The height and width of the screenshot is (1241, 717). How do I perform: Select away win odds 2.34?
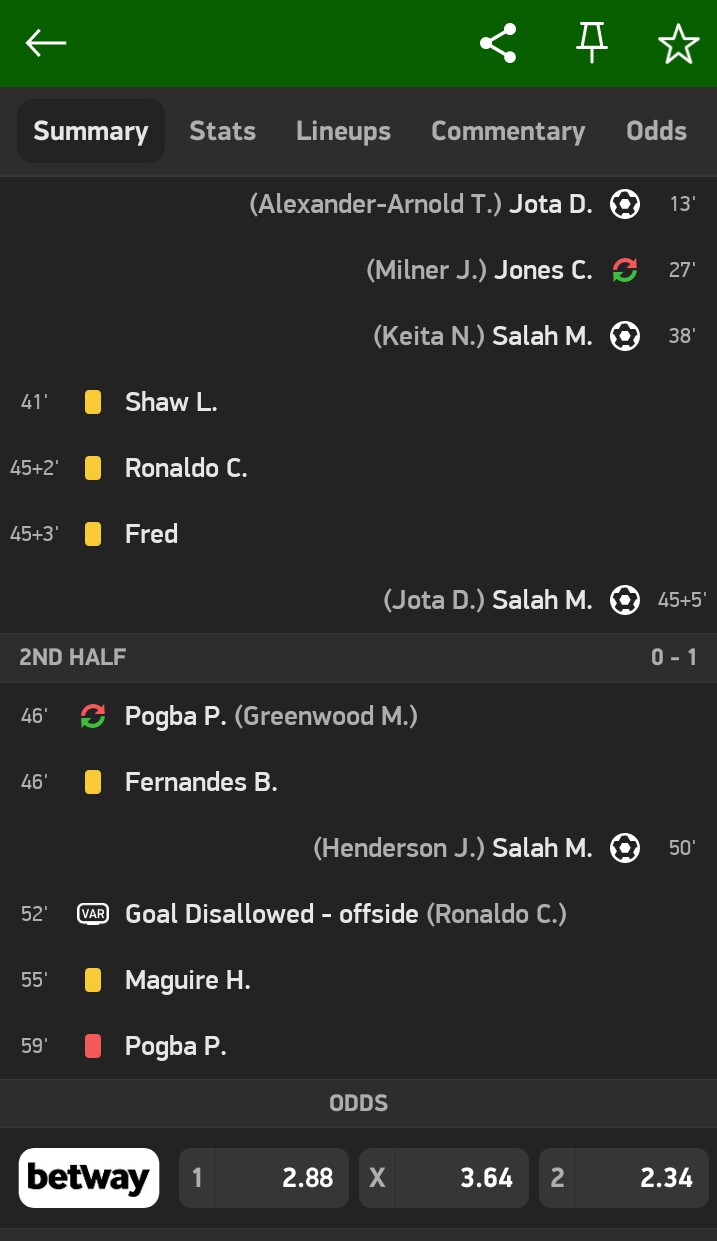[624, 1178]
